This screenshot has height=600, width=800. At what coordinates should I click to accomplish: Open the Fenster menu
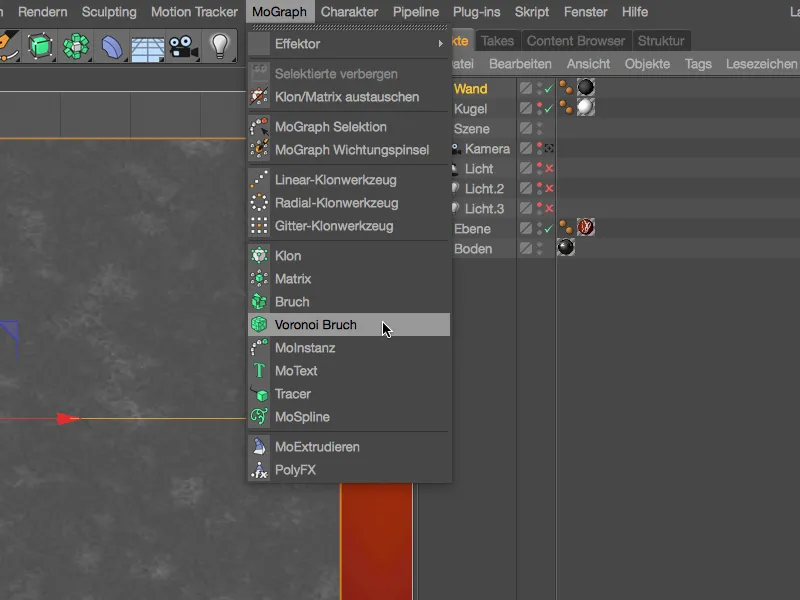click(585, 12)
